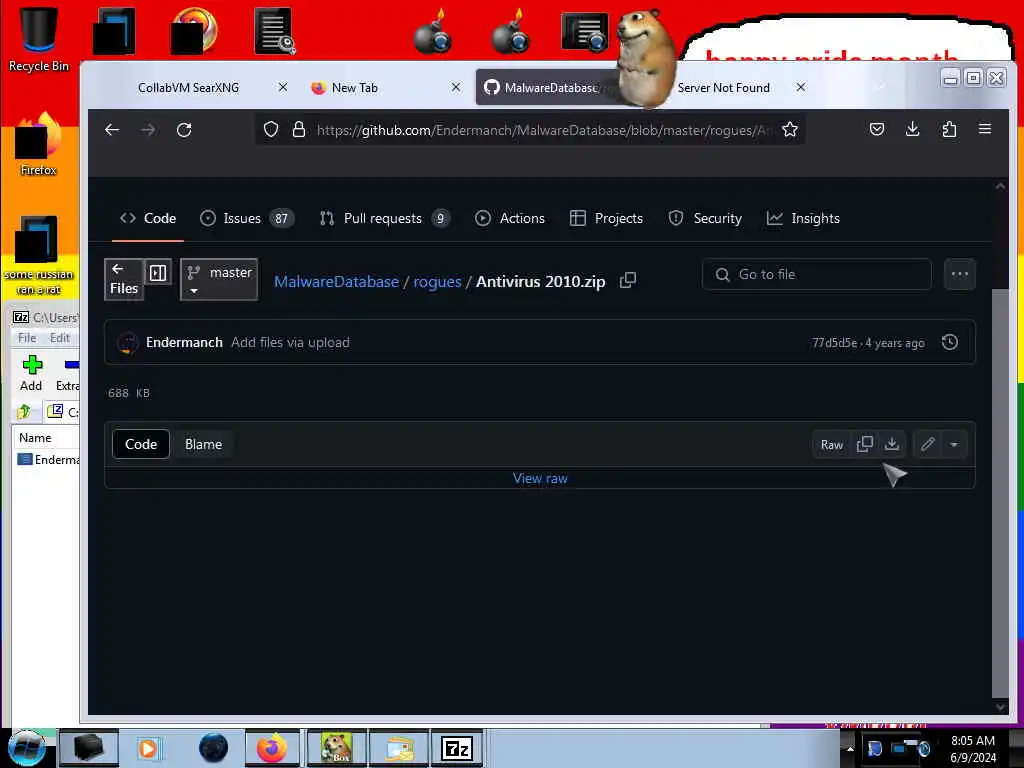Switch to the Server Not Found tab
This screenshot has height=768, width=1024.
pos(723,88)
